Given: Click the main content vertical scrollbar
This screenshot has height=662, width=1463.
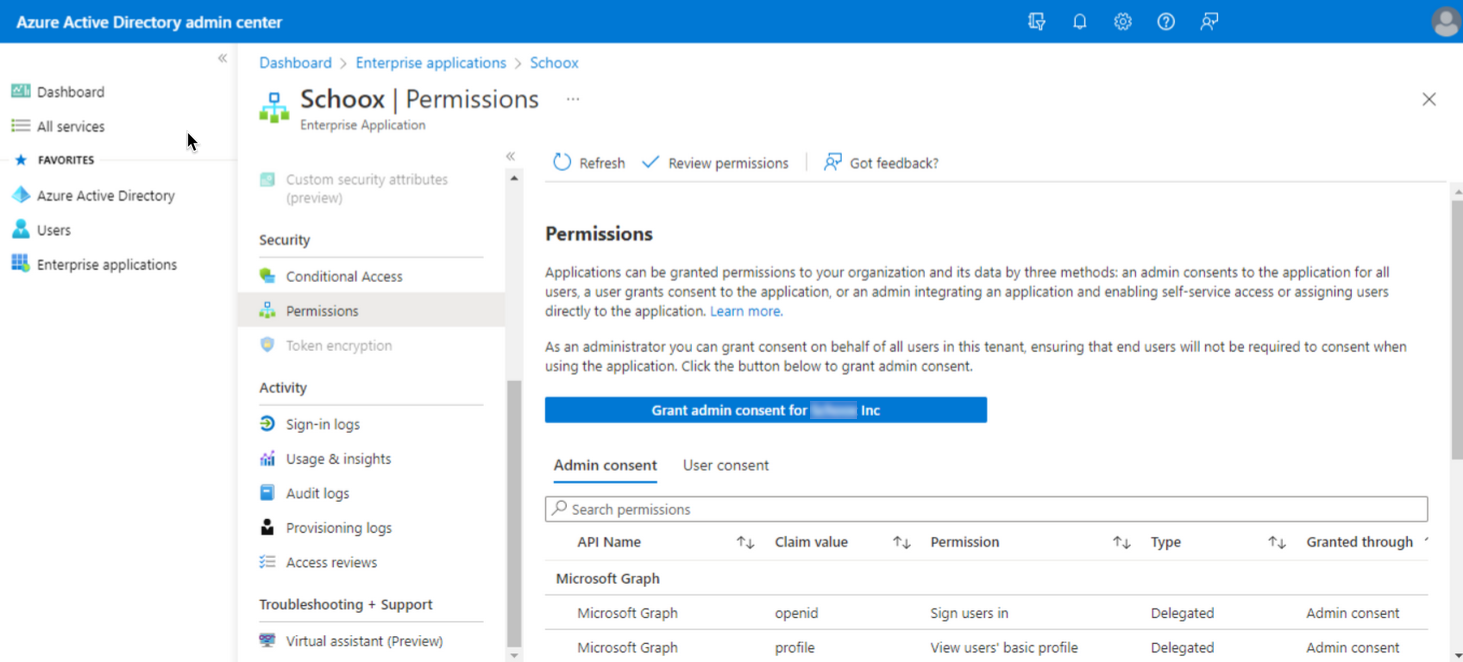Looking at the screenshot, I should [1456, 330].
